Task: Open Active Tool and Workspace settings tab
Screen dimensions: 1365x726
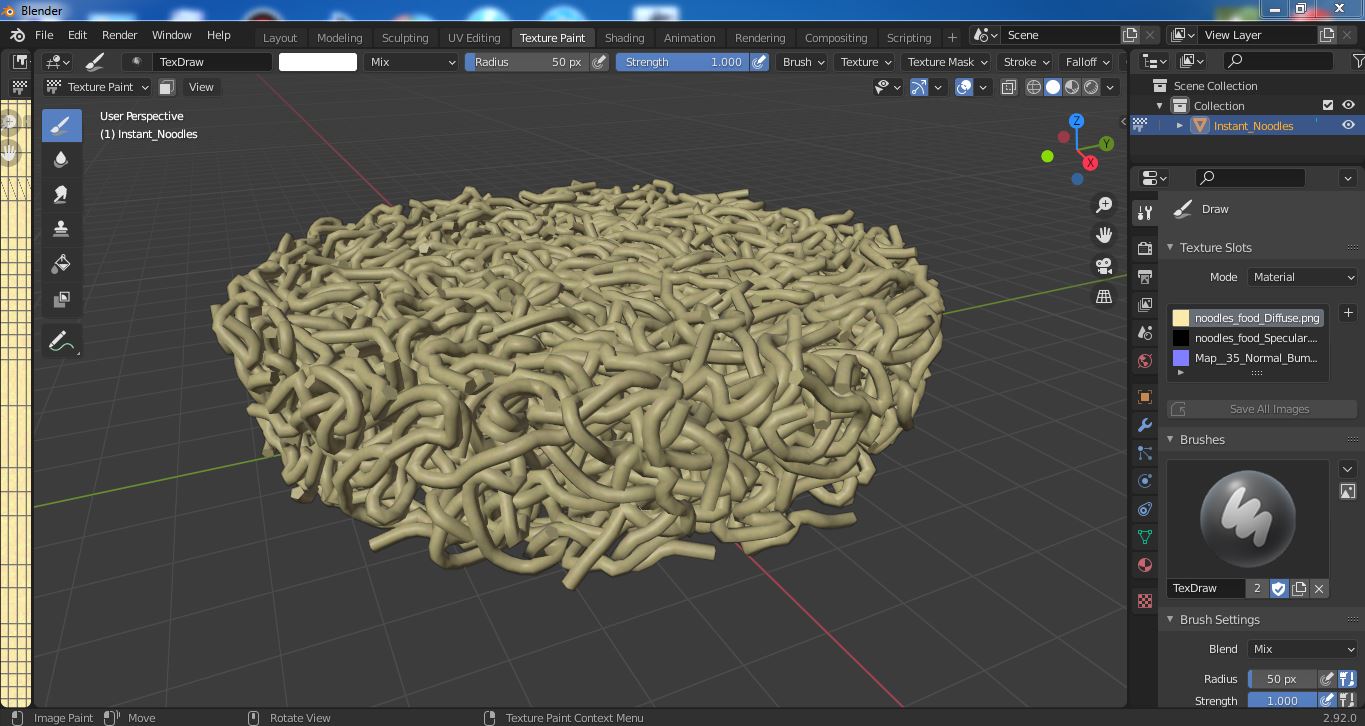Action: pyautogui.click(x=1145, y=212)
